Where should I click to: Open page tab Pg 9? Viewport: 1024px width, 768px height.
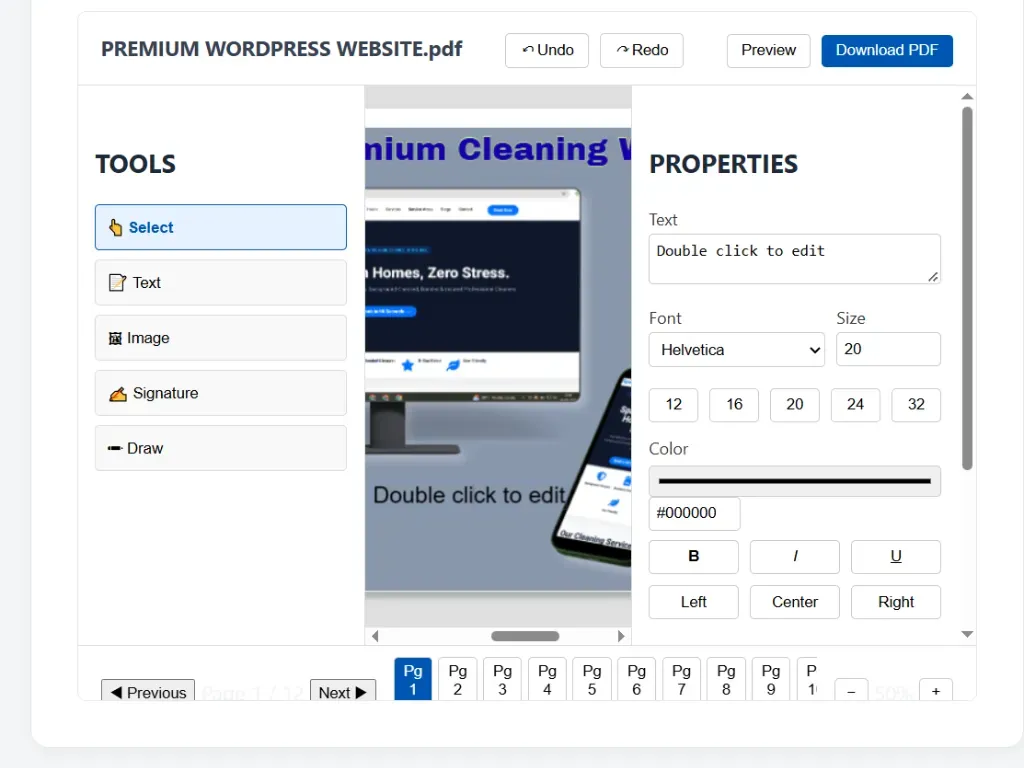click(771, 679)
